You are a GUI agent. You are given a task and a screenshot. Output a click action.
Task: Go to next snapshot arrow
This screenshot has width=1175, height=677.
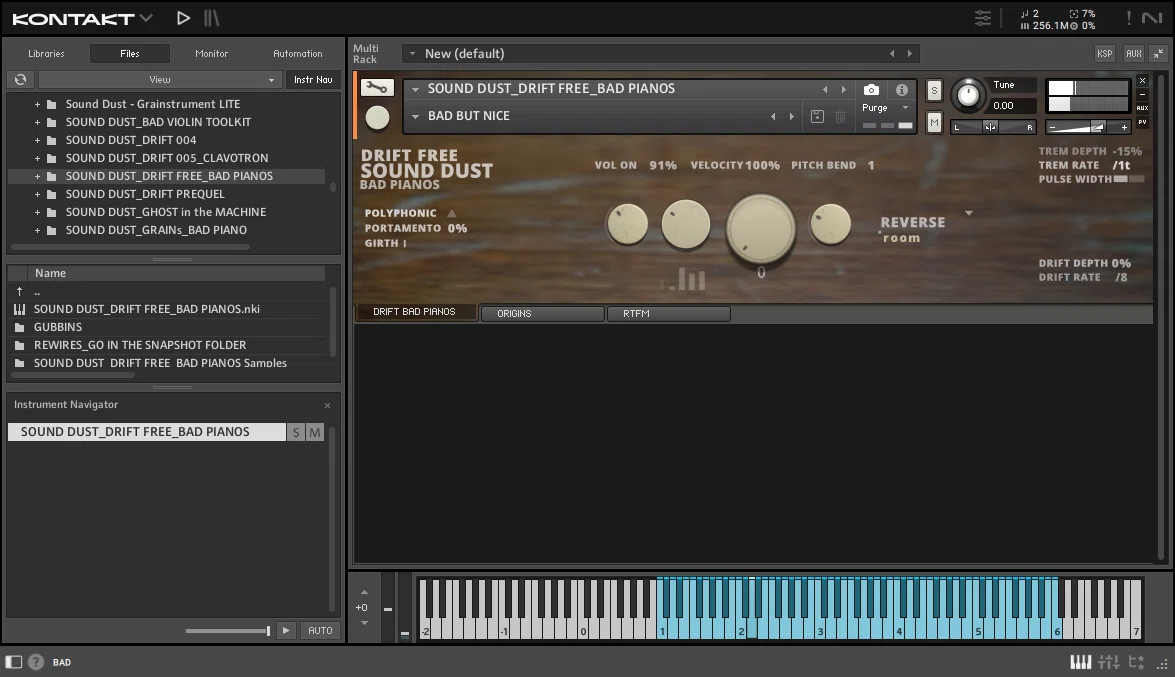tap(791, 116)
